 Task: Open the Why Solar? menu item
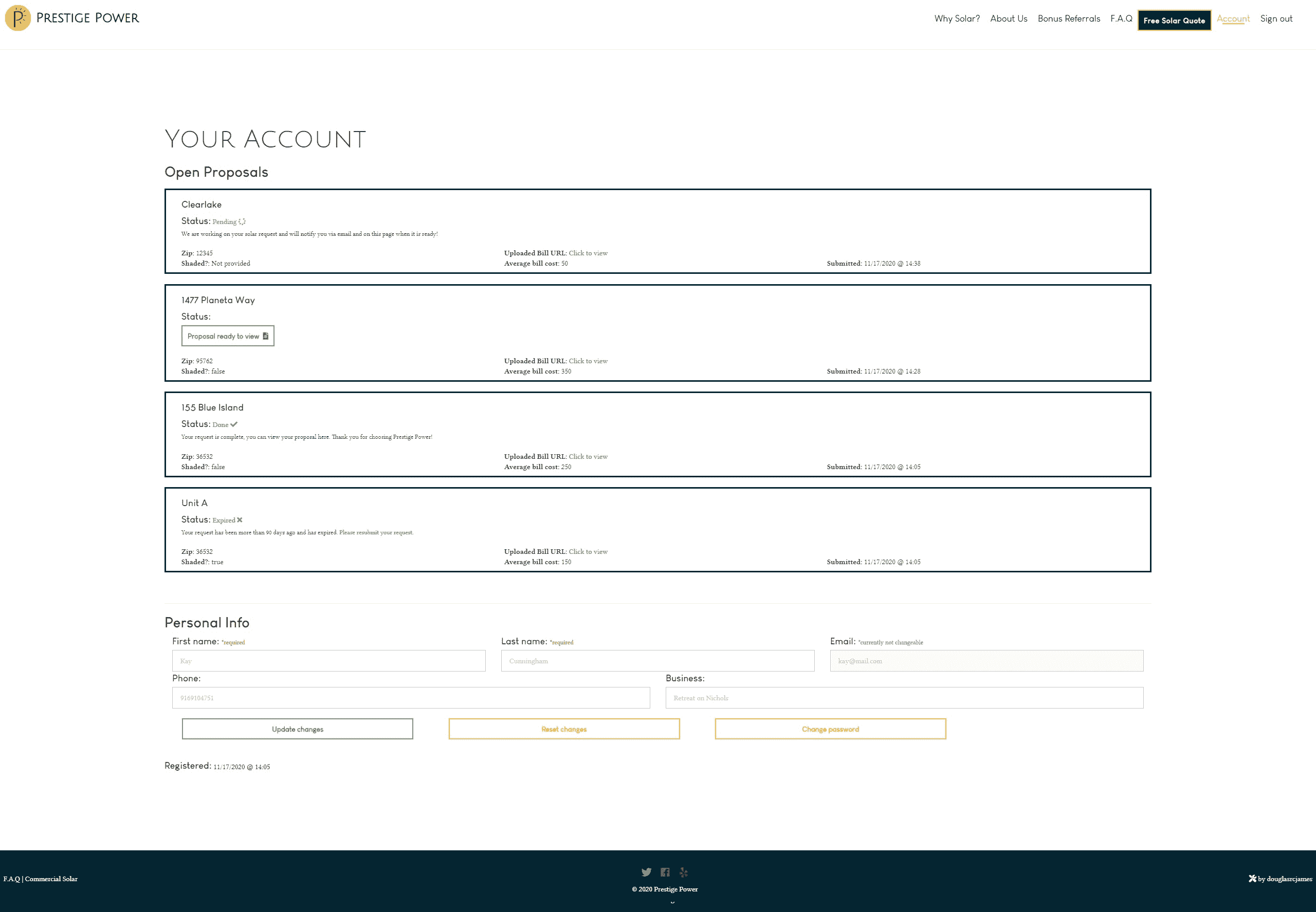click(957, 18)
